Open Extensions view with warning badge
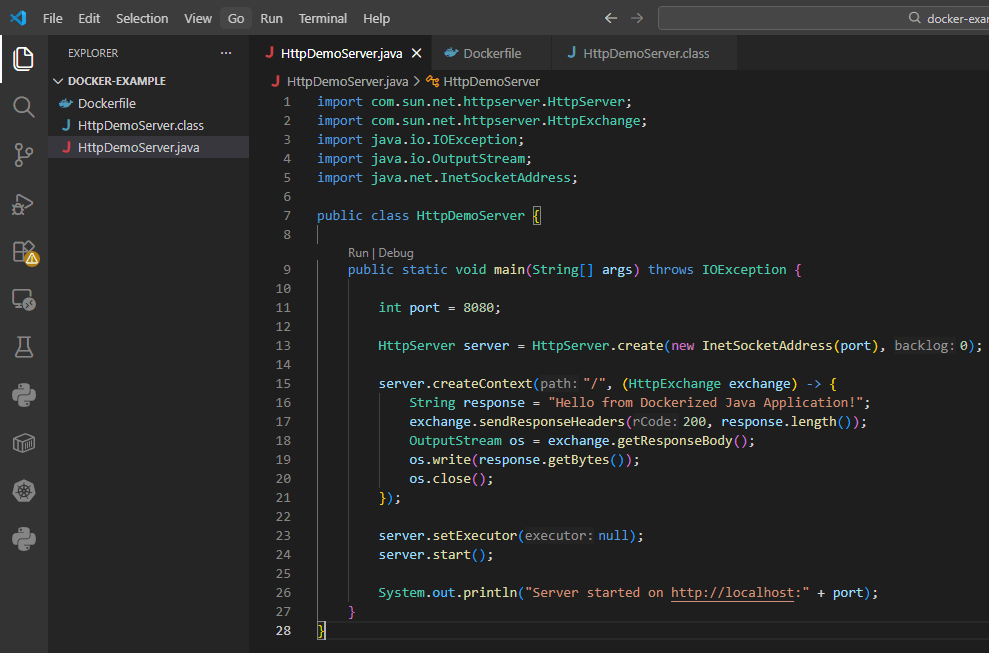Image resolution: width=989 pixels, height=653 pixels. (24, 252)
